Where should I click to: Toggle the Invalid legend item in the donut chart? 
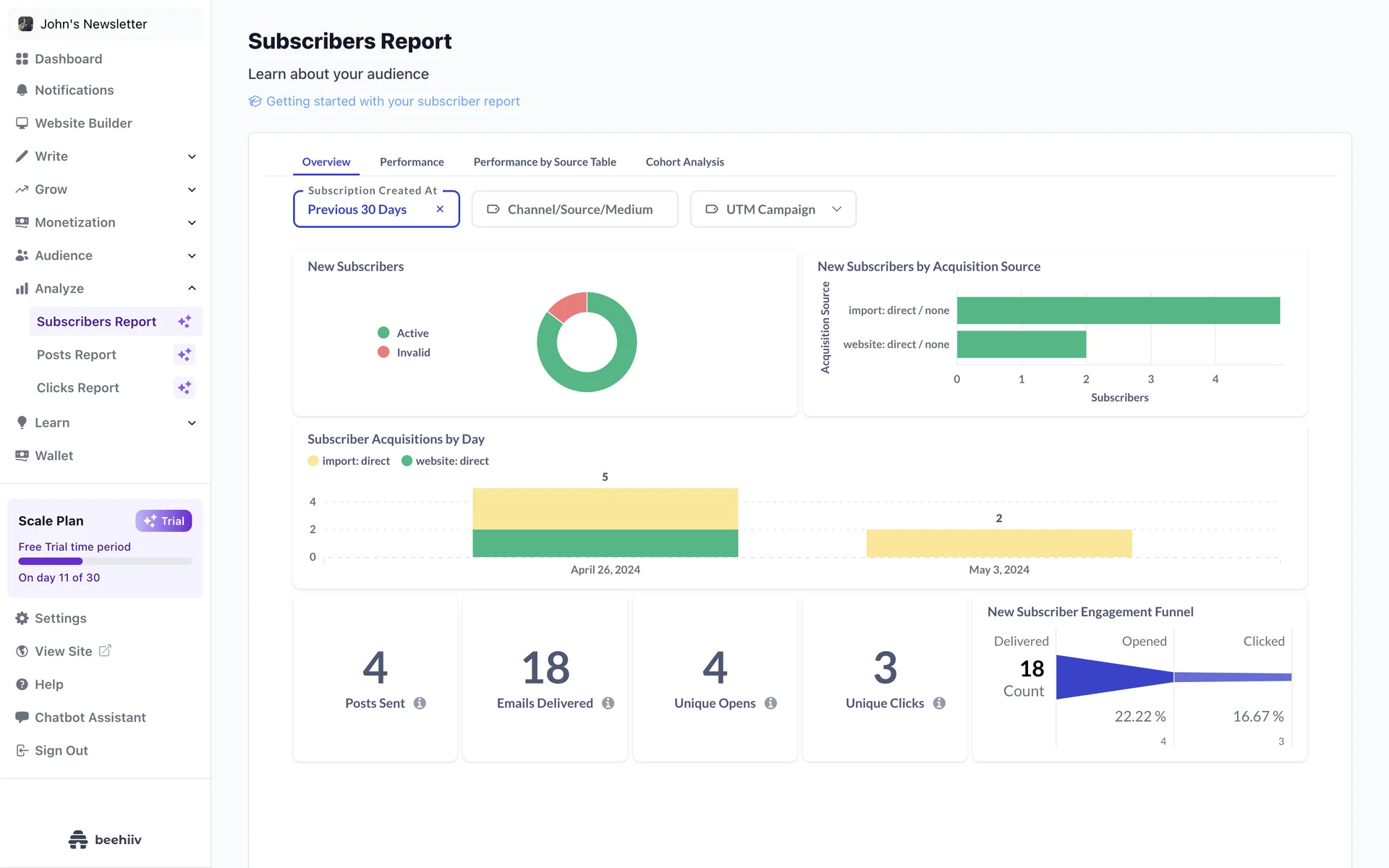pos(404,352)
